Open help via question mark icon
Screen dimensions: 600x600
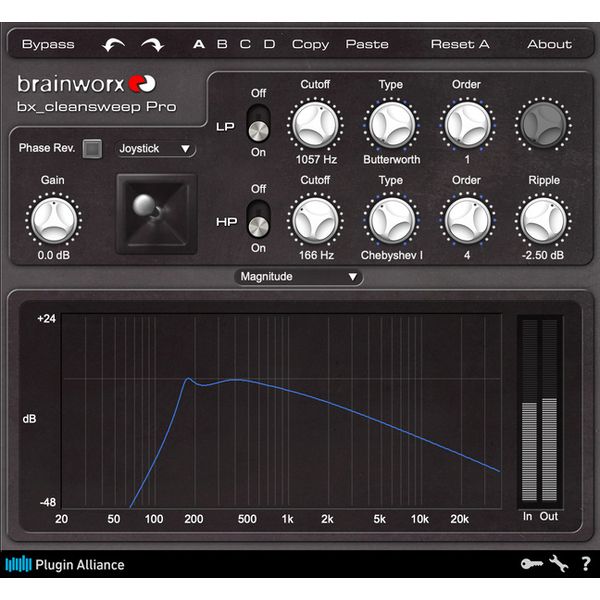(585, 564)
